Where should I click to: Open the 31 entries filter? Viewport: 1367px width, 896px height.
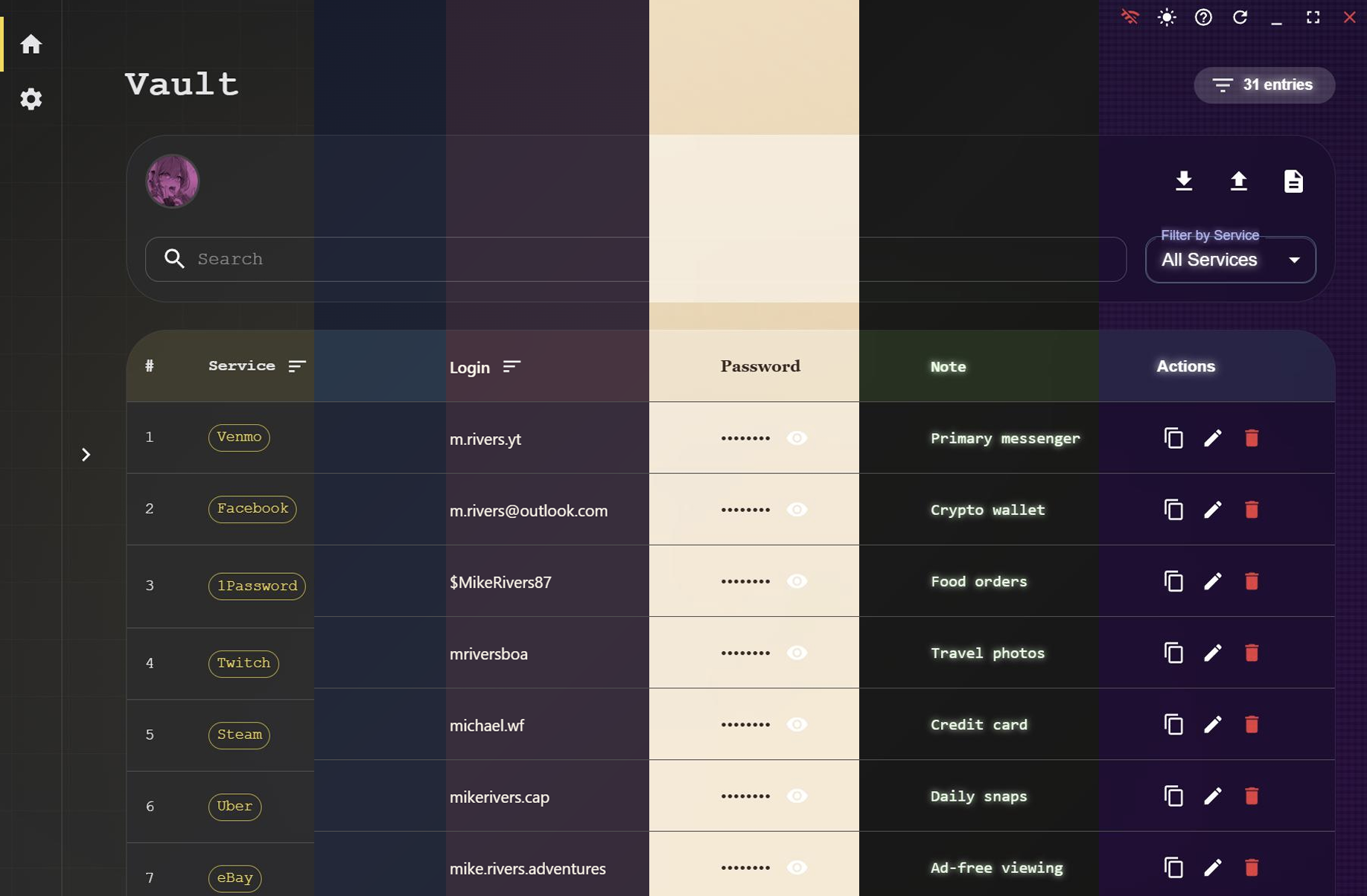pos(1264,85)
